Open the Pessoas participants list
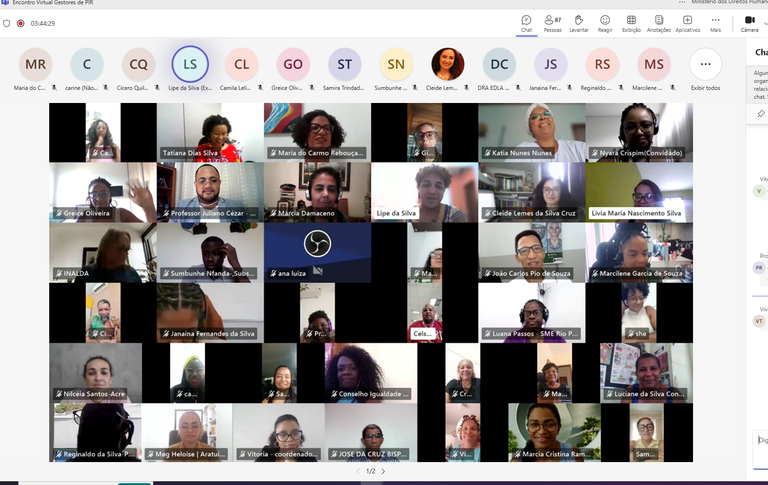This screenshot has width=768, height=485. (x=552, y=23)
